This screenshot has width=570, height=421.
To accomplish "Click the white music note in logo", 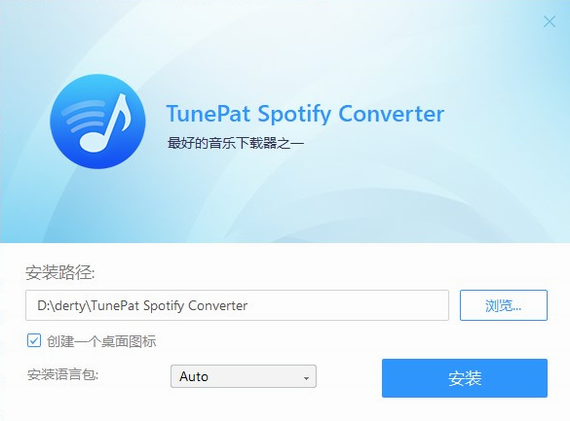I will coord(105,124).
